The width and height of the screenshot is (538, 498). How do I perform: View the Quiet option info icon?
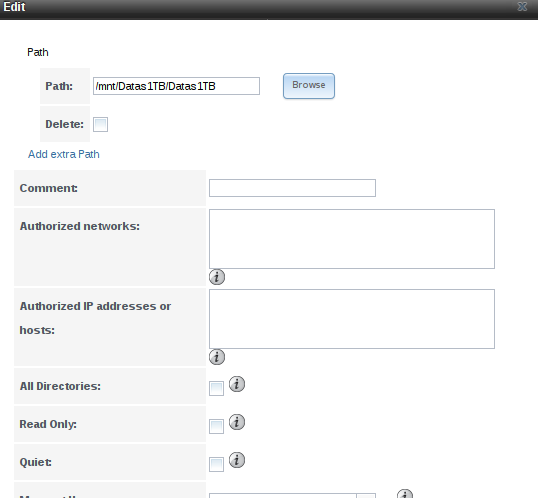(237, 460)
